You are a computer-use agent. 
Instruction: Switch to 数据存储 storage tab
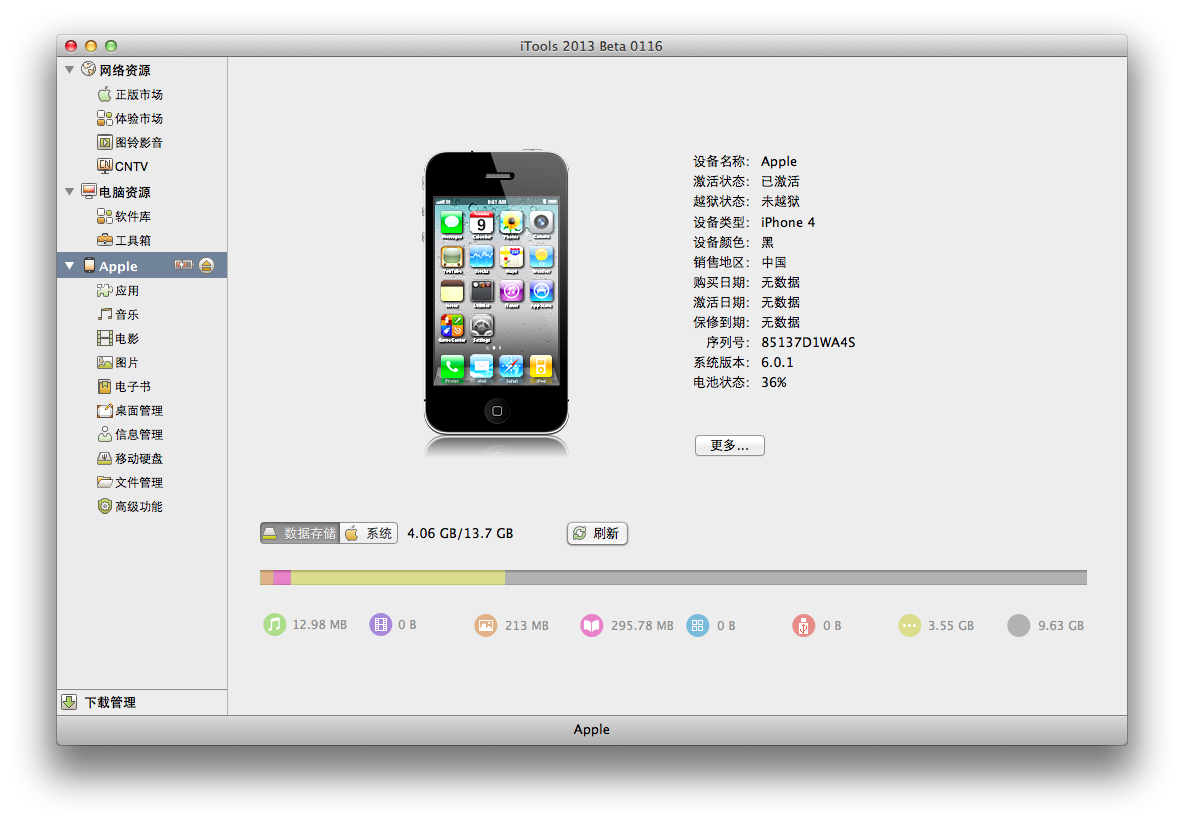click(x=300, y=533)
